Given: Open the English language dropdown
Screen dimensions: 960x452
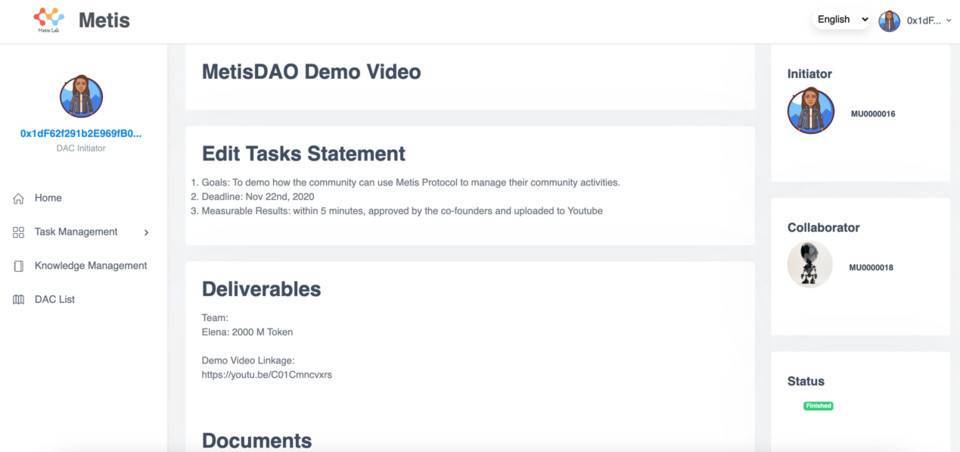Looking at the screenshot, I should click(x=842, y=20).
